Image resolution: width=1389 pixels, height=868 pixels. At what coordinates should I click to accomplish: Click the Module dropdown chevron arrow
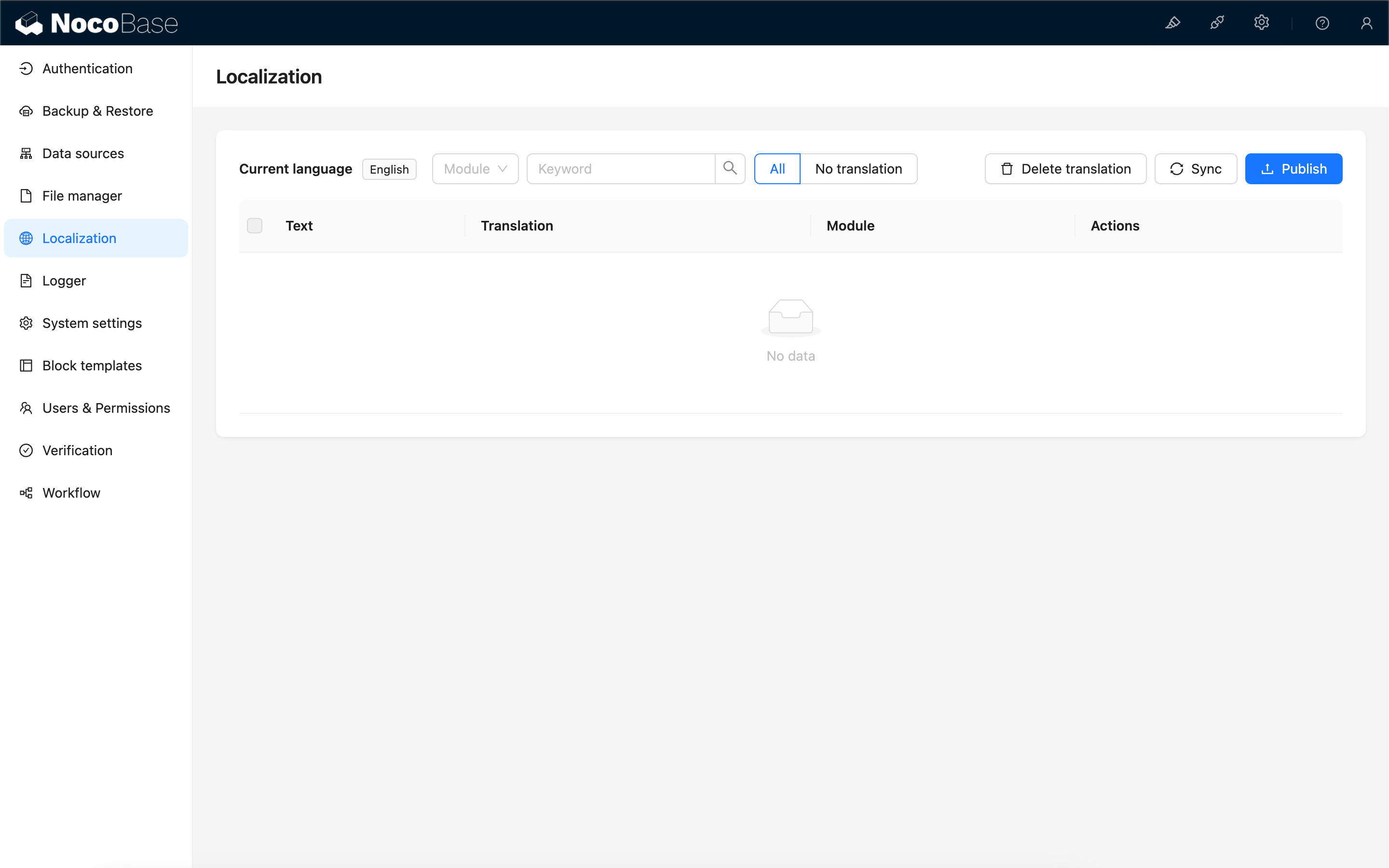[x=502, y=169]
